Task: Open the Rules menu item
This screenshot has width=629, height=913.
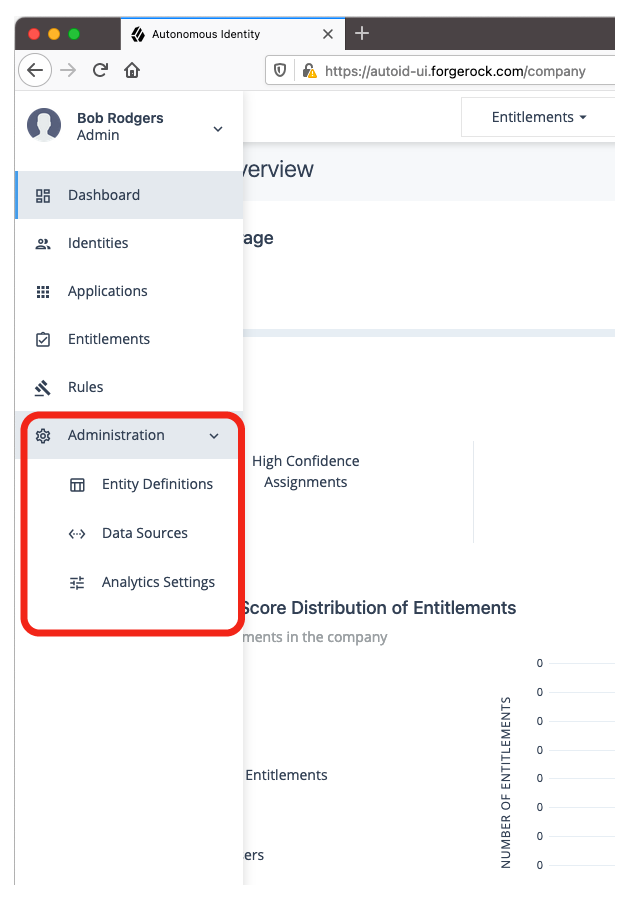Action: (x=129, y=387)
